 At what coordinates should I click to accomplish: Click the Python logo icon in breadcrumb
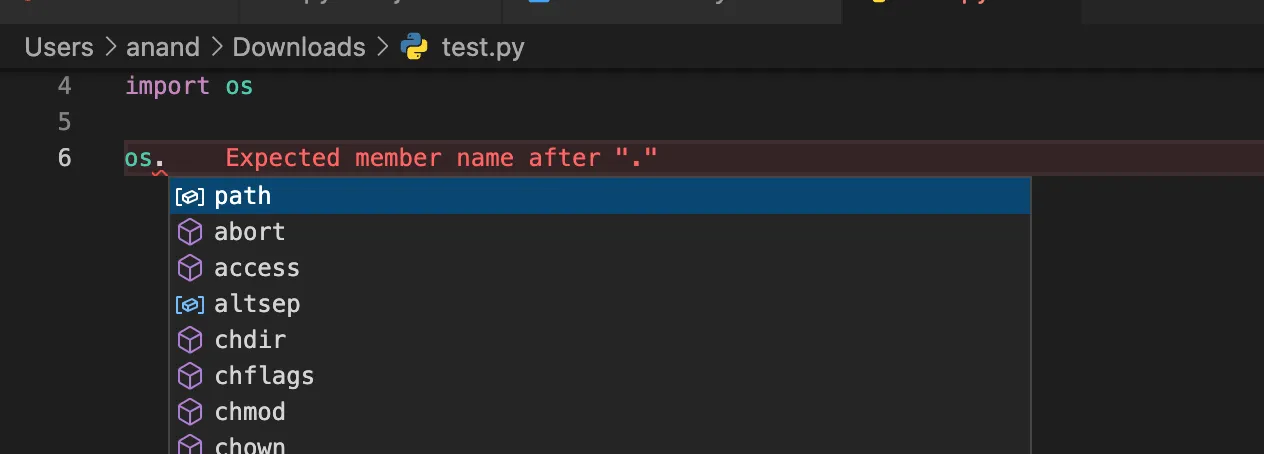click(x=414, y=48)
